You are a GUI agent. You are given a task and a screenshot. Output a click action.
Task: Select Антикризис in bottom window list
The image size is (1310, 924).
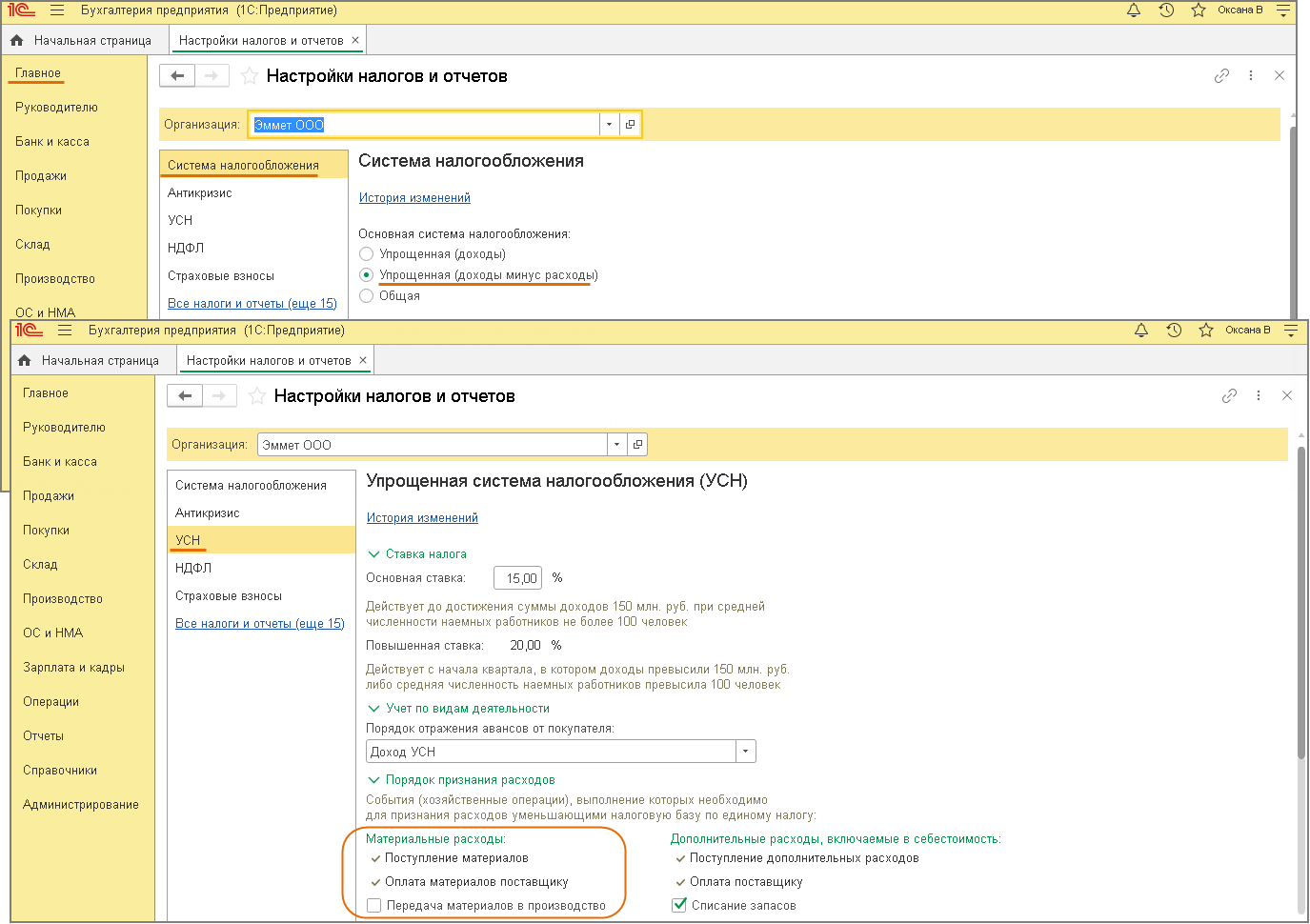click(261, 513)
